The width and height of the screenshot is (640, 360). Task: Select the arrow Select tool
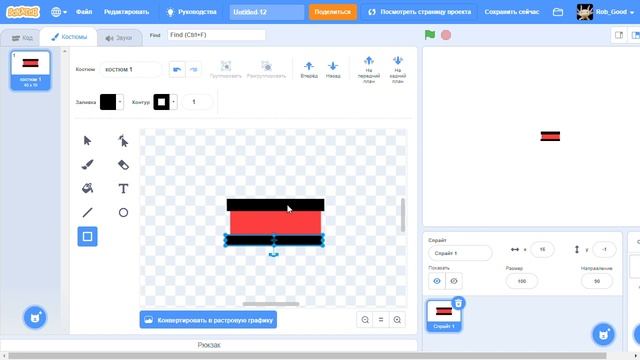87,141
